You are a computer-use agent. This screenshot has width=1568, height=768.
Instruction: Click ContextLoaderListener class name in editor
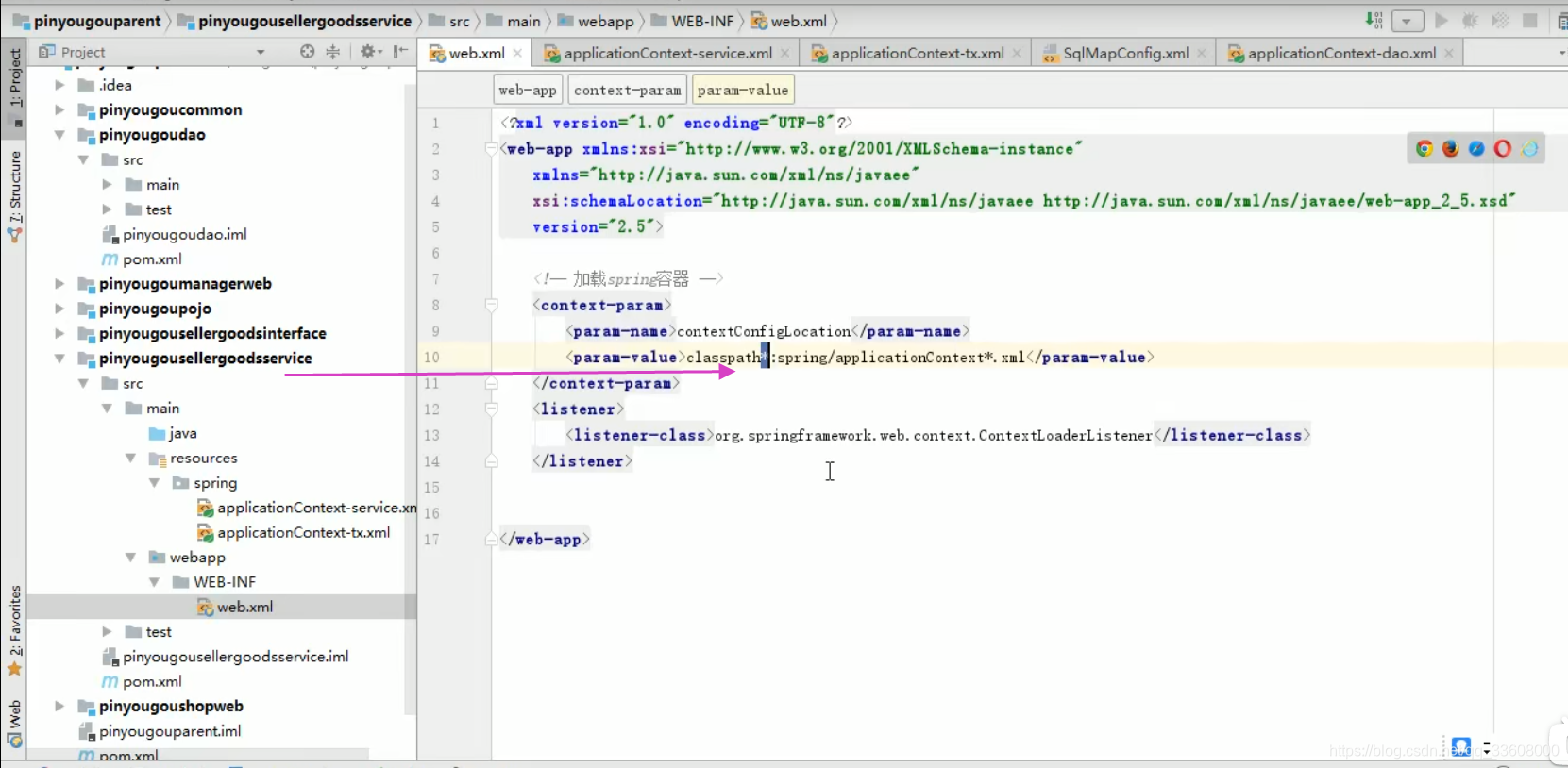pyautogui.click(x=1065, y=435)
